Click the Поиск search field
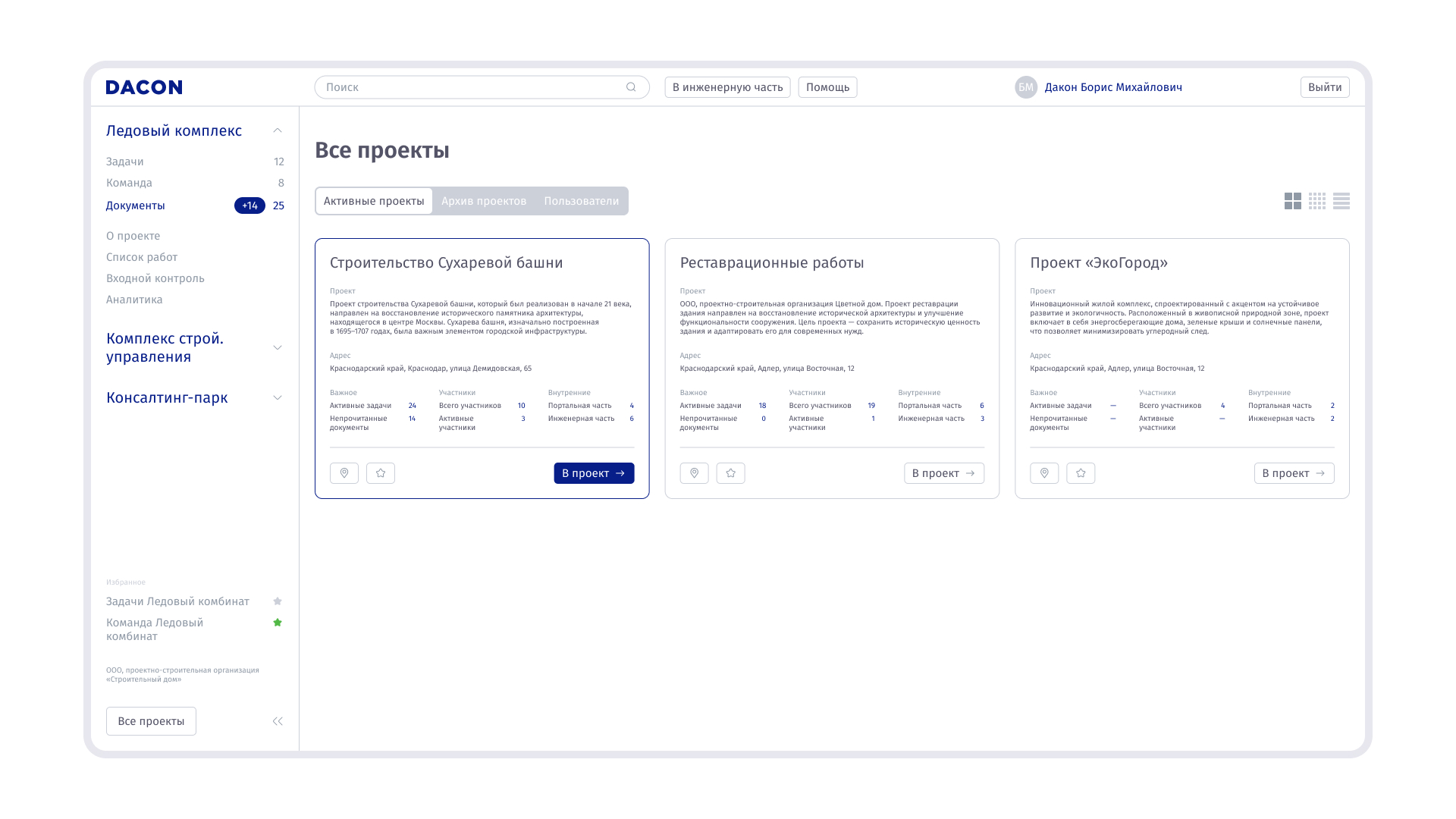Viewport: 1456px width, 819px height. 470,87
